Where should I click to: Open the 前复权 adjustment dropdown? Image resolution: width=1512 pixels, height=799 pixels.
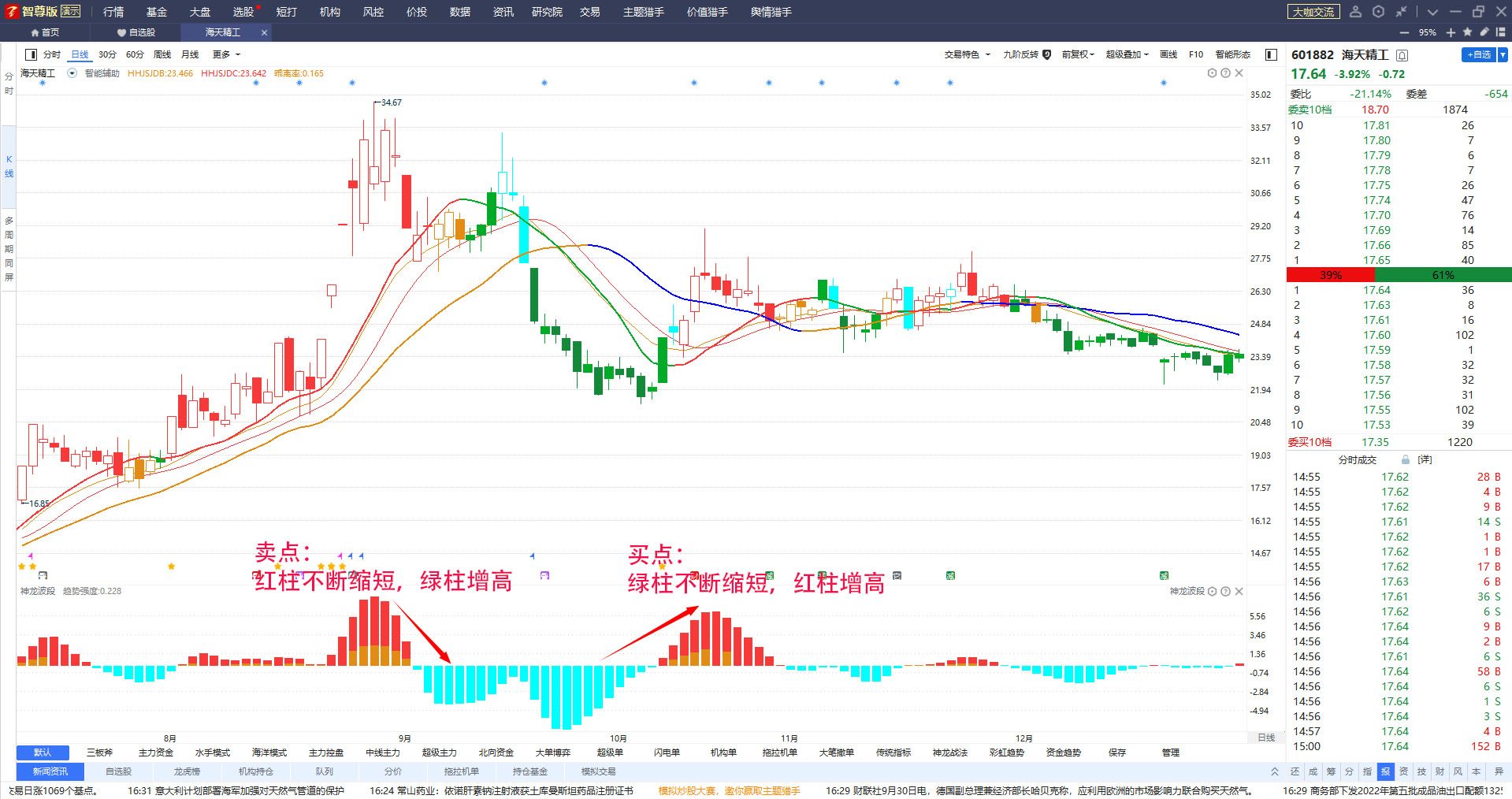(x=1078, y=54)
